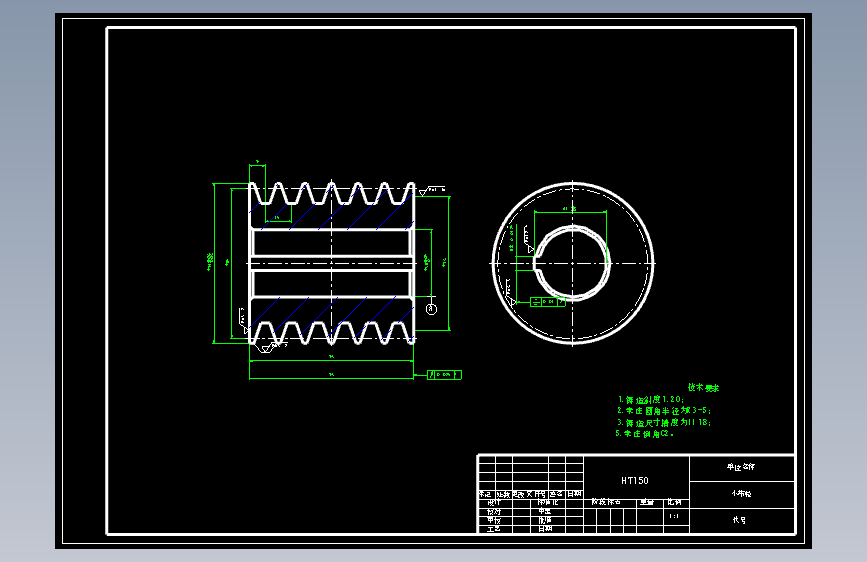Viewport: 867px width, 562px height.
Task: Select the lower overall length dimension below side view
Action: (331, 376)
